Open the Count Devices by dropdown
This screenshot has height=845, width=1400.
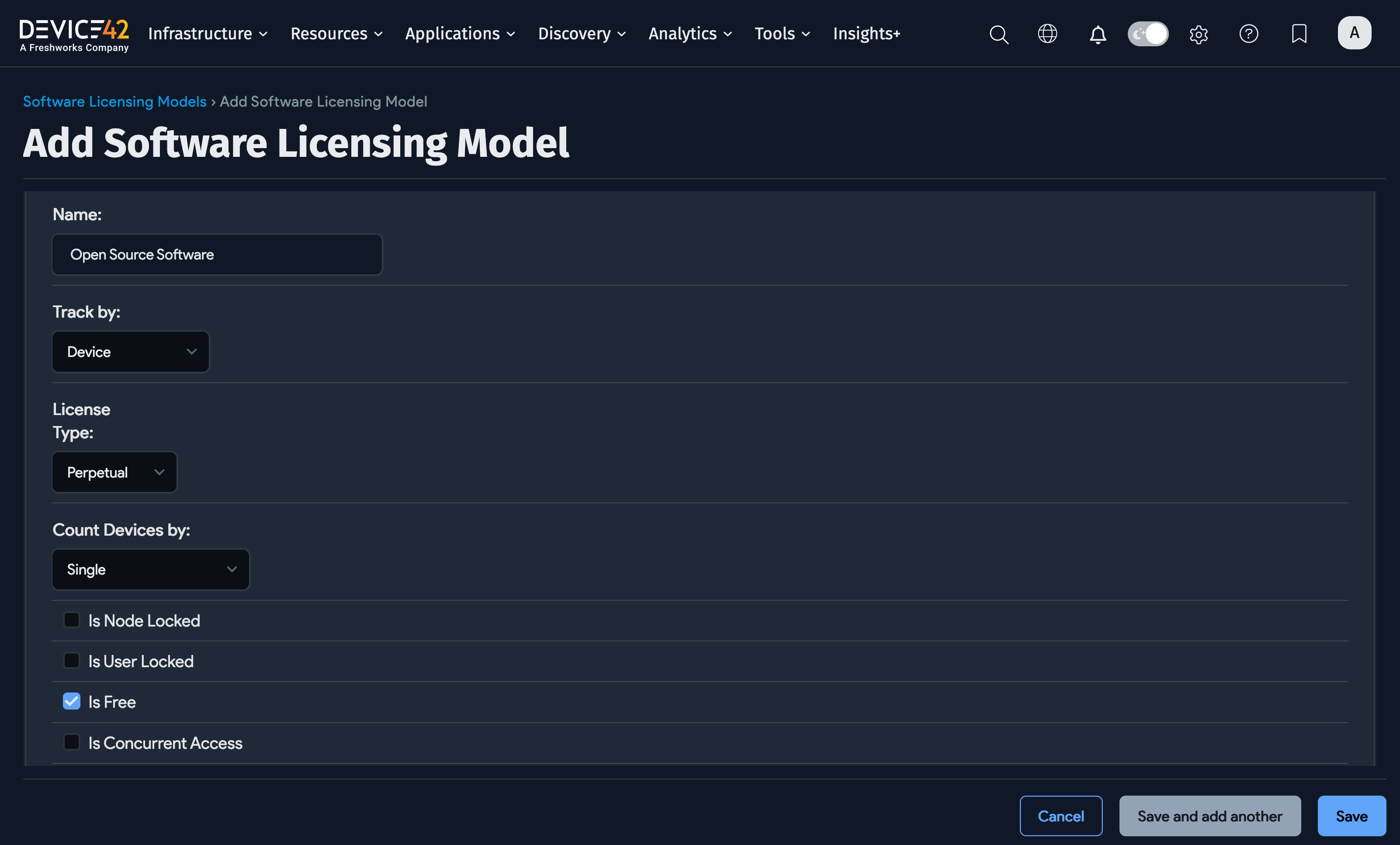150,569
